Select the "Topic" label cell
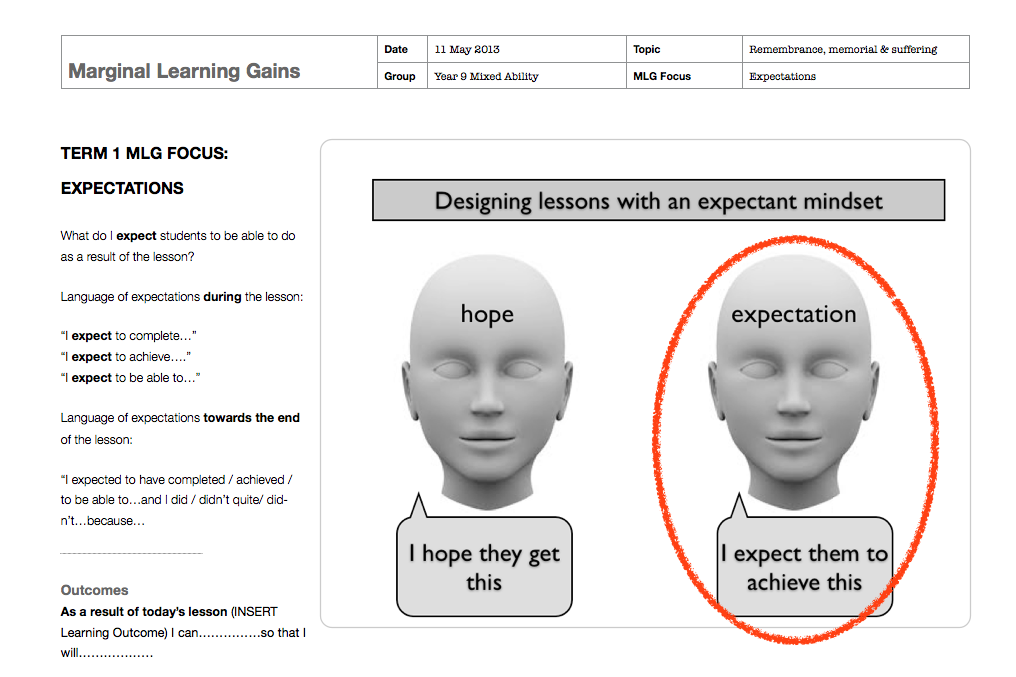This screenshot has height=677, width=1016. coord(646,49)
